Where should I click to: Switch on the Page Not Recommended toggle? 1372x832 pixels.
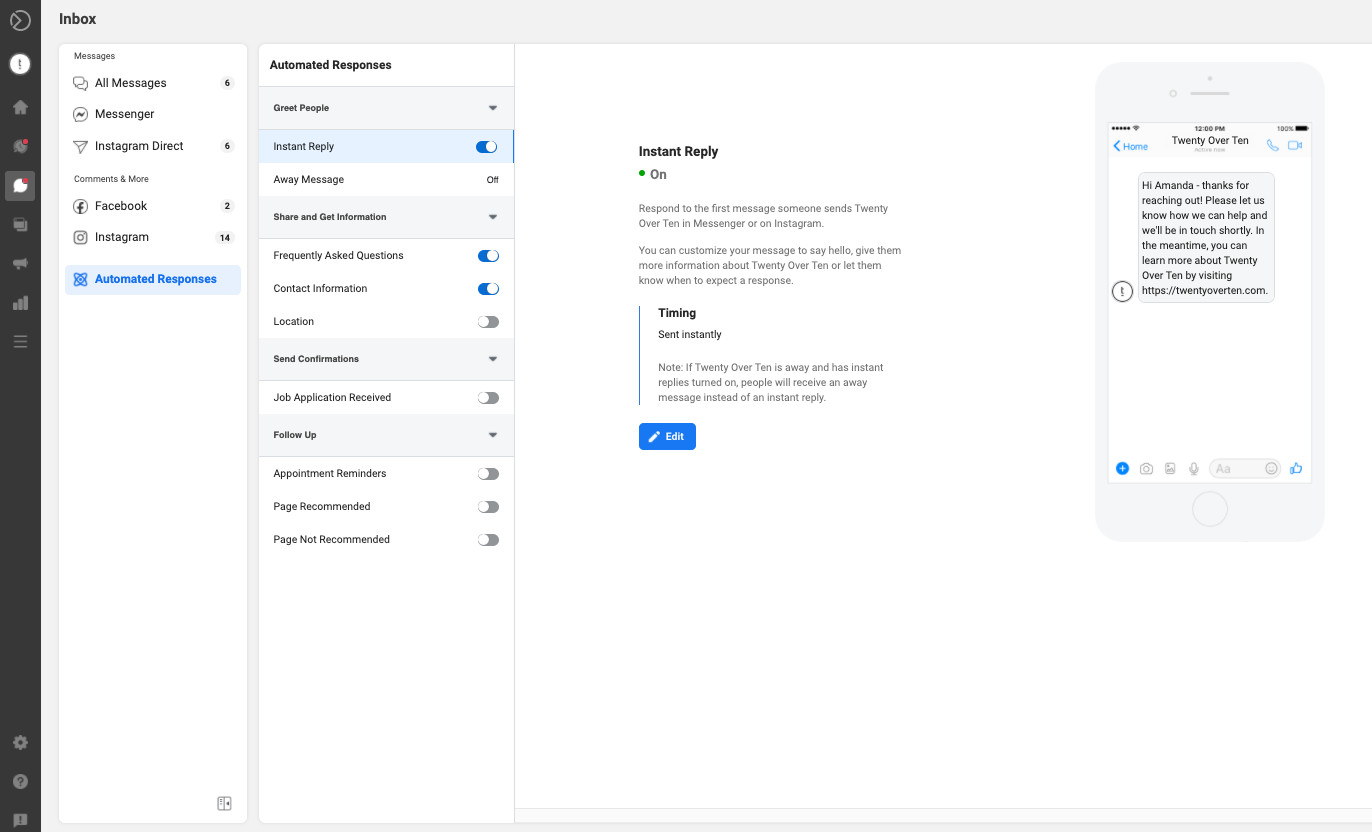[488, 540]
